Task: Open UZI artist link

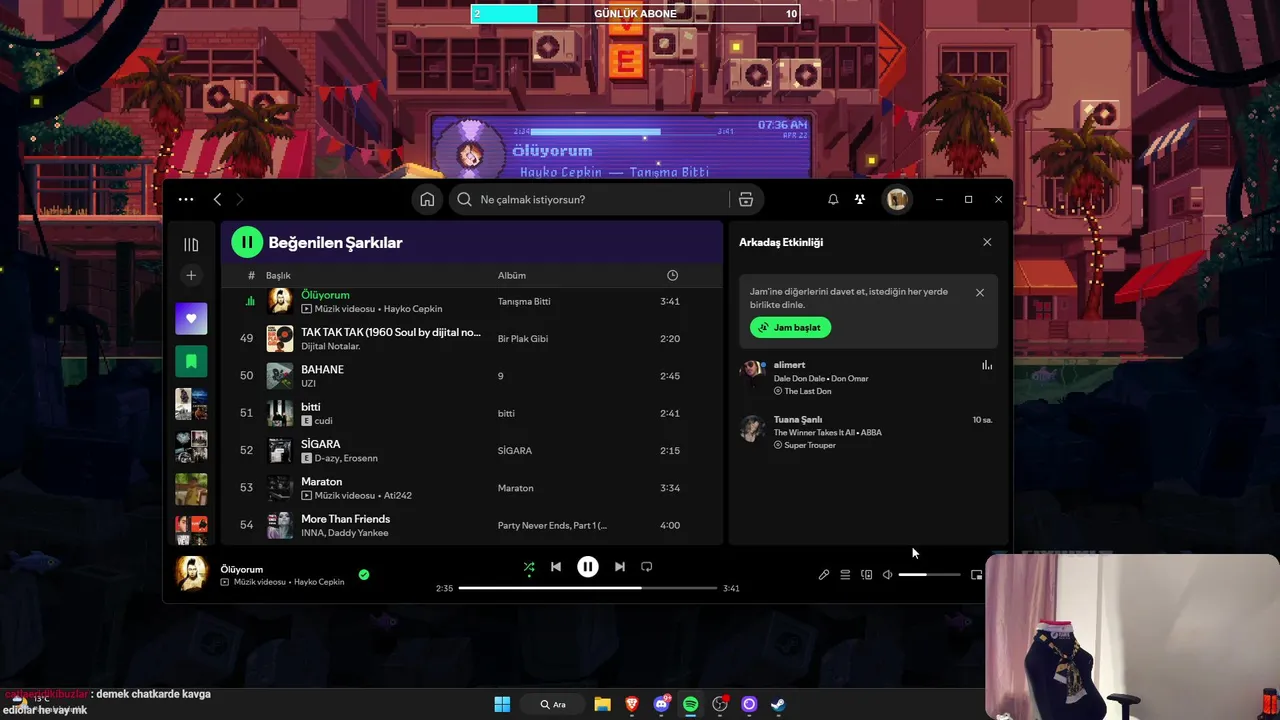Action: [x=308, y=383]
